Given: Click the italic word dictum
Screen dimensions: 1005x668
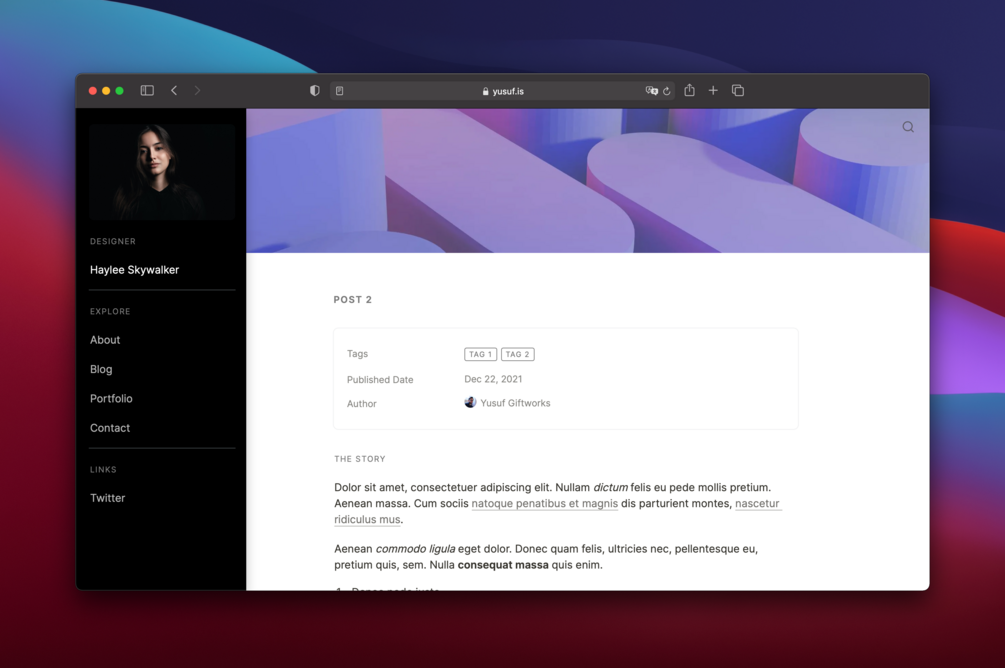Looking at the screenshot, I should point(610,487).
